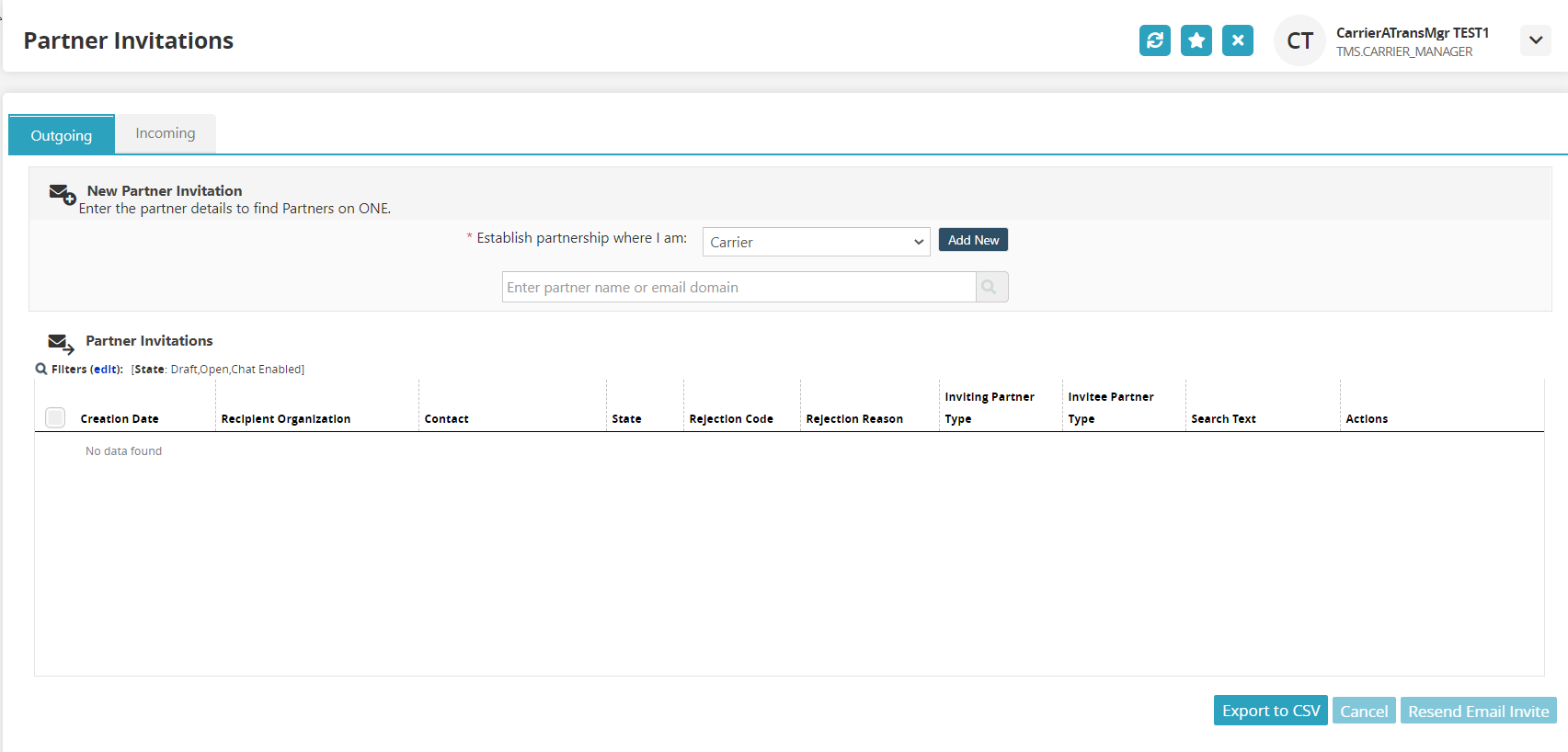Click the partner name or email domain field

738,287
